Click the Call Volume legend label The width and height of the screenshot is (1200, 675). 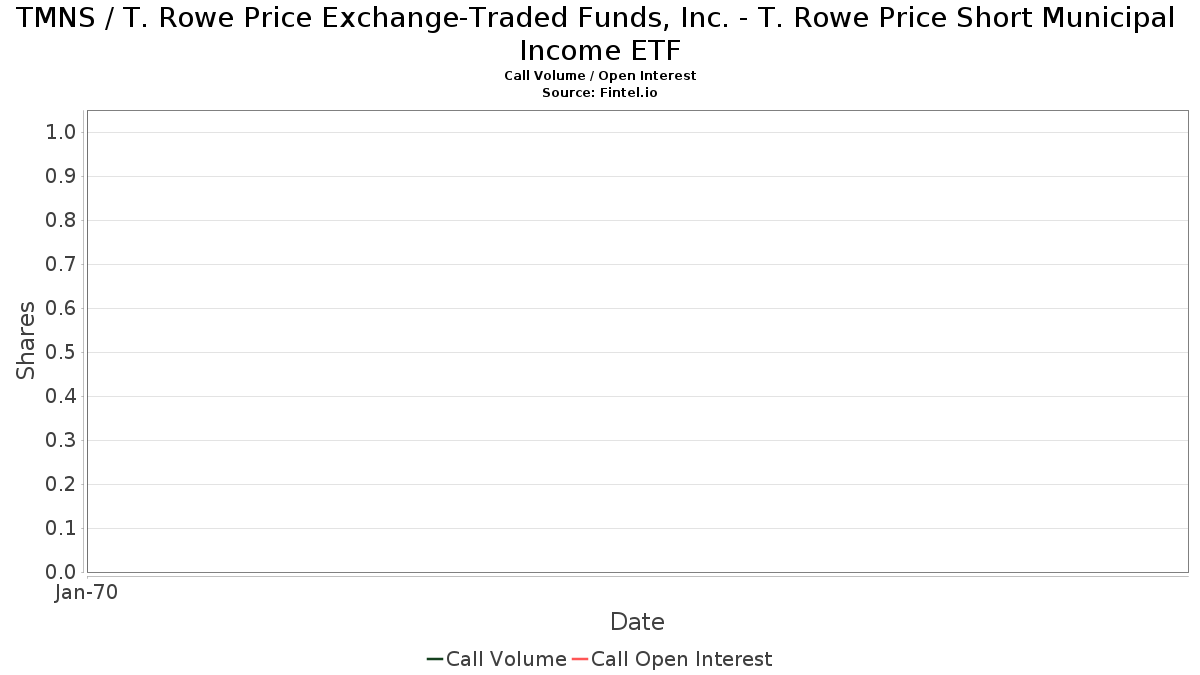click(506, 659)
